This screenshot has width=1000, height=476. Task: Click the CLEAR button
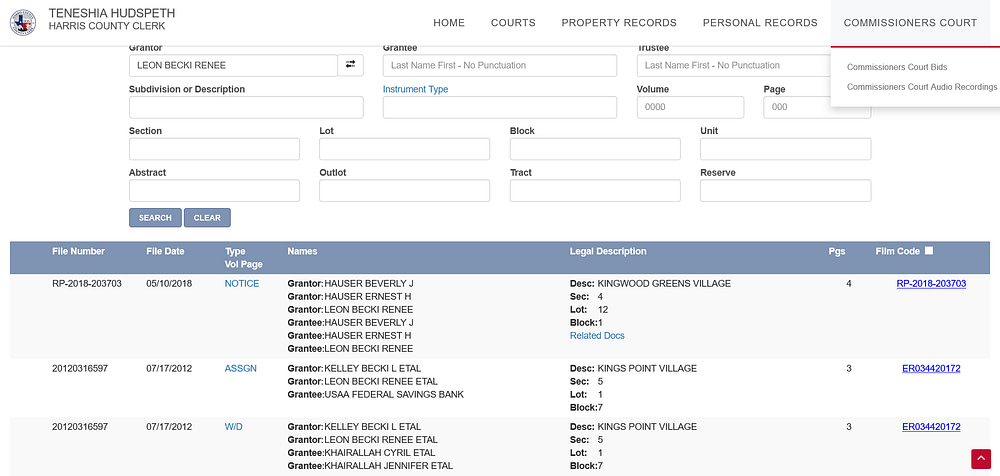(207, 218)
